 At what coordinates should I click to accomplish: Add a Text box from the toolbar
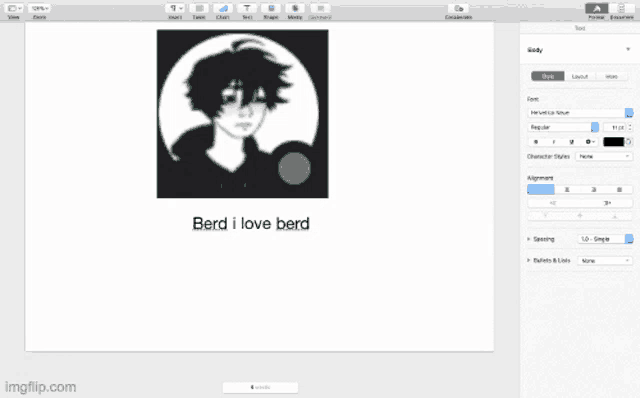point(247,9)
